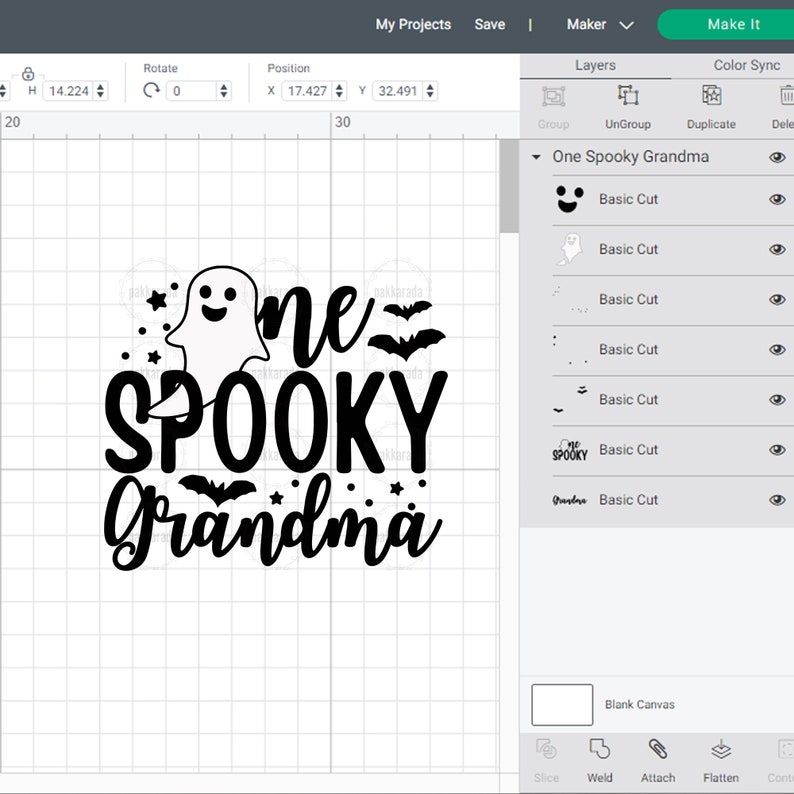Select the ghost body layer thumbnail

pos(570,249)
